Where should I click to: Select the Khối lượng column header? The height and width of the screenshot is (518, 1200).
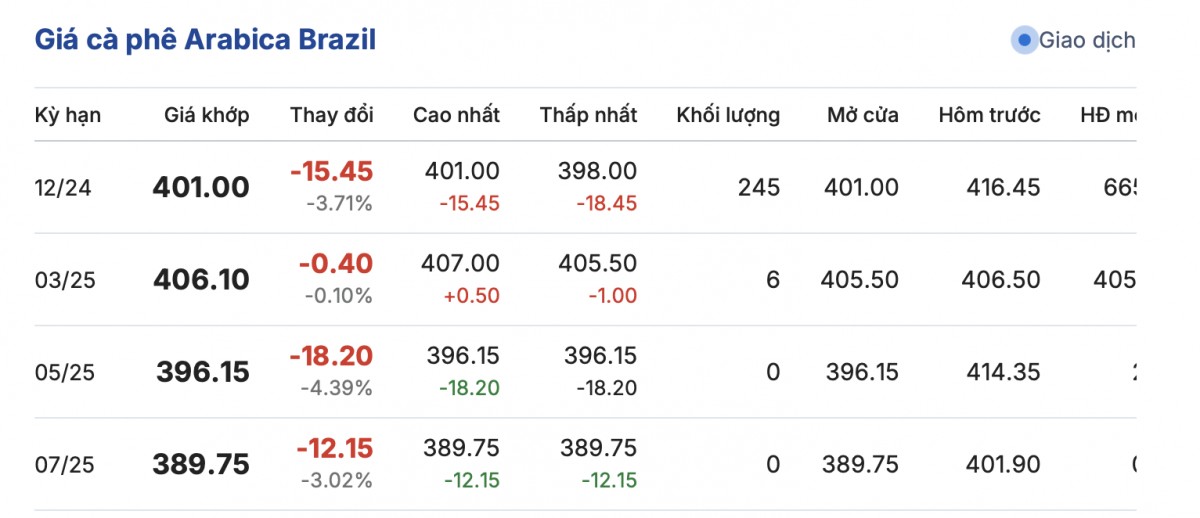tap(728, 115)
